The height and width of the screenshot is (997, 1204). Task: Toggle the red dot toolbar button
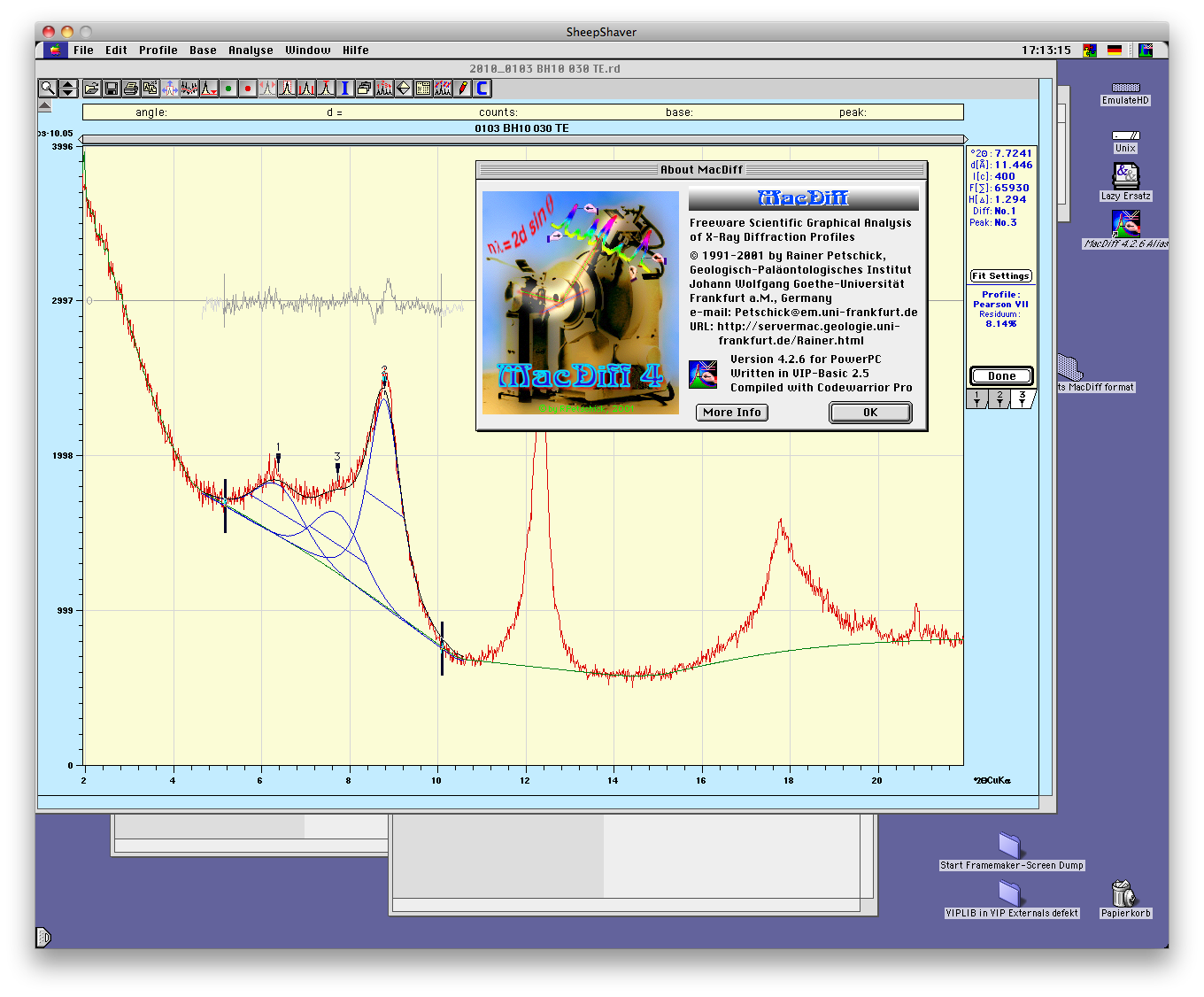coord(248,89)
